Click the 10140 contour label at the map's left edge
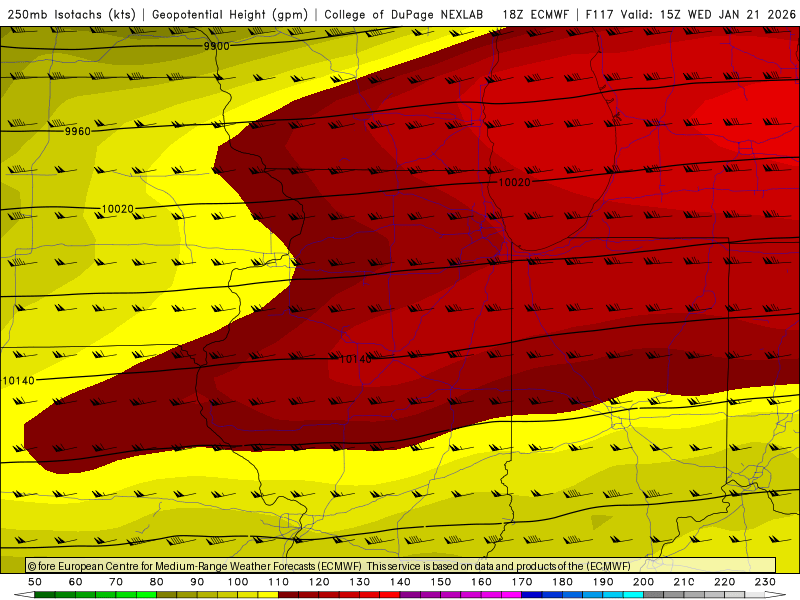The width and height of the screenshot is (800, 600). [x=19, y=381]
